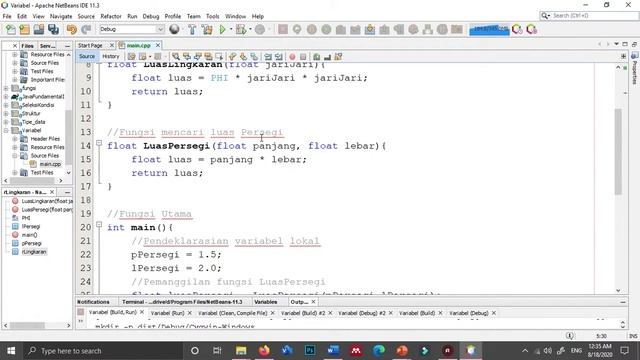Switch to the Files panel tab
Screen dimensions: 640x360
tap(27, 46)
